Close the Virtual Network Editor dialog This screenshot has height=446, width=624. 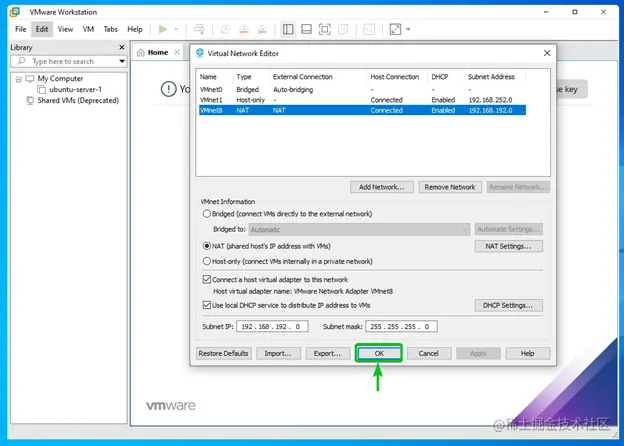pos(547,53)
